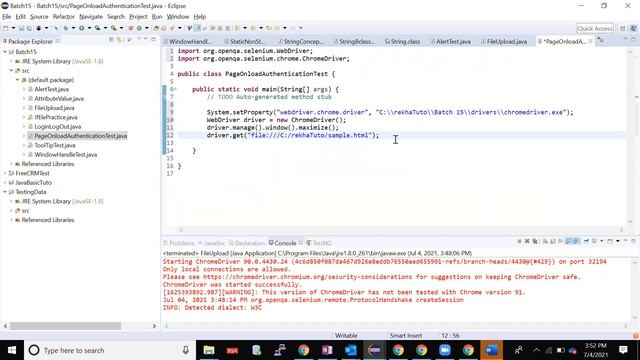Click the Open Console icon
The image size is (640, 360).
pos(610,241)
